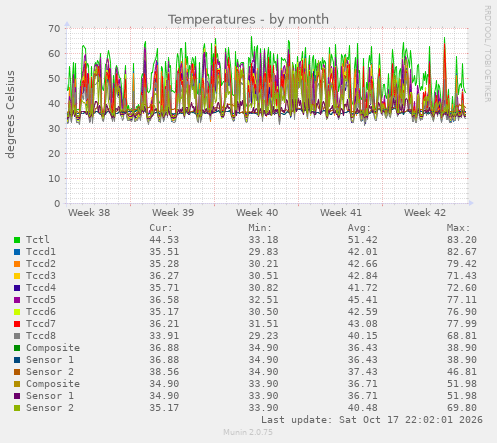
Task: Click the green Tctl legend swatch
Action: point(17,240)
